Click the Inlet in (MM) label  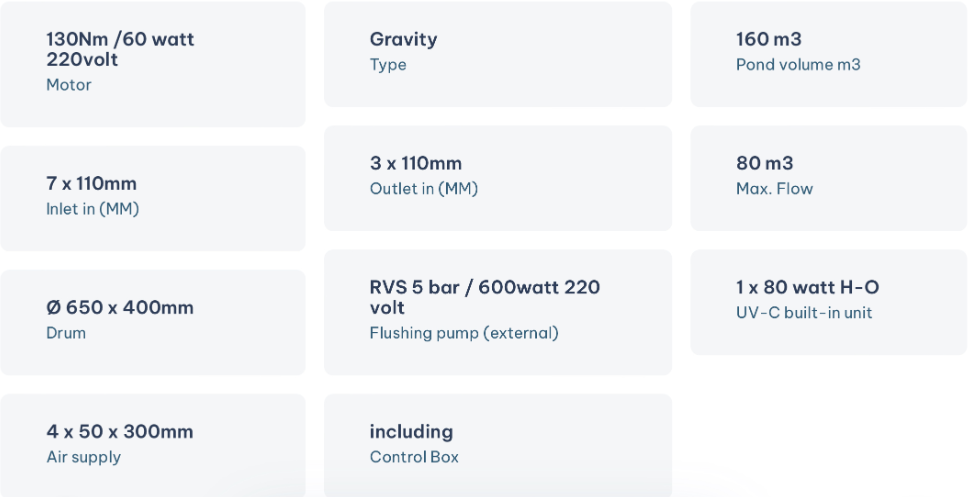pyautogui.click(x=92, y=209)
